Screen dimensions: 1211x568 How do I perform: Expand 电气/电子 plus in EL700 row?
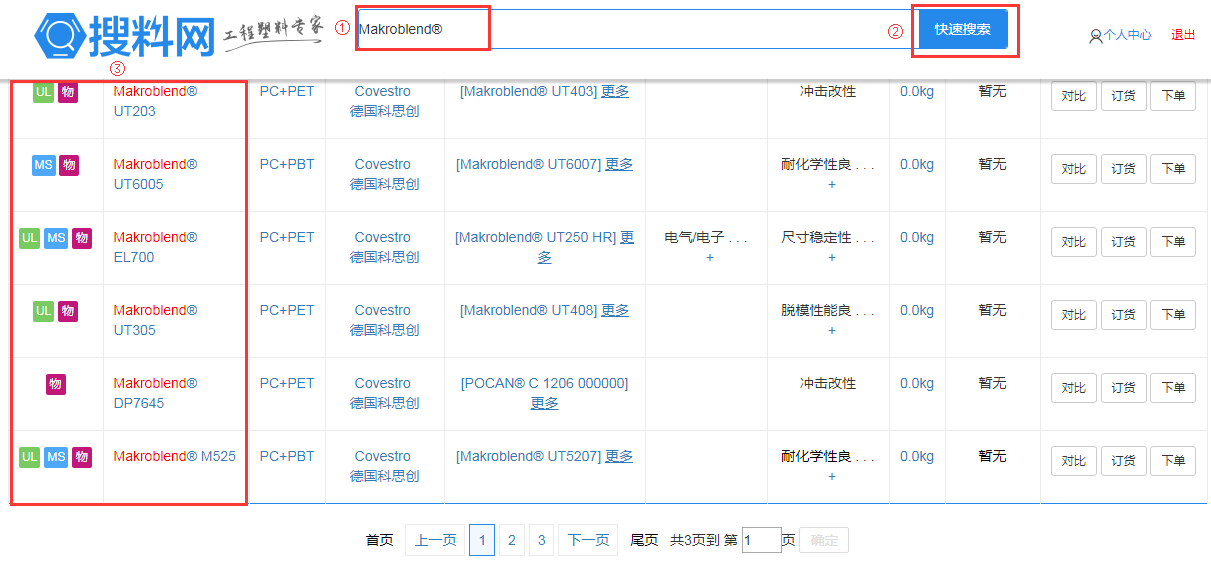709,258
